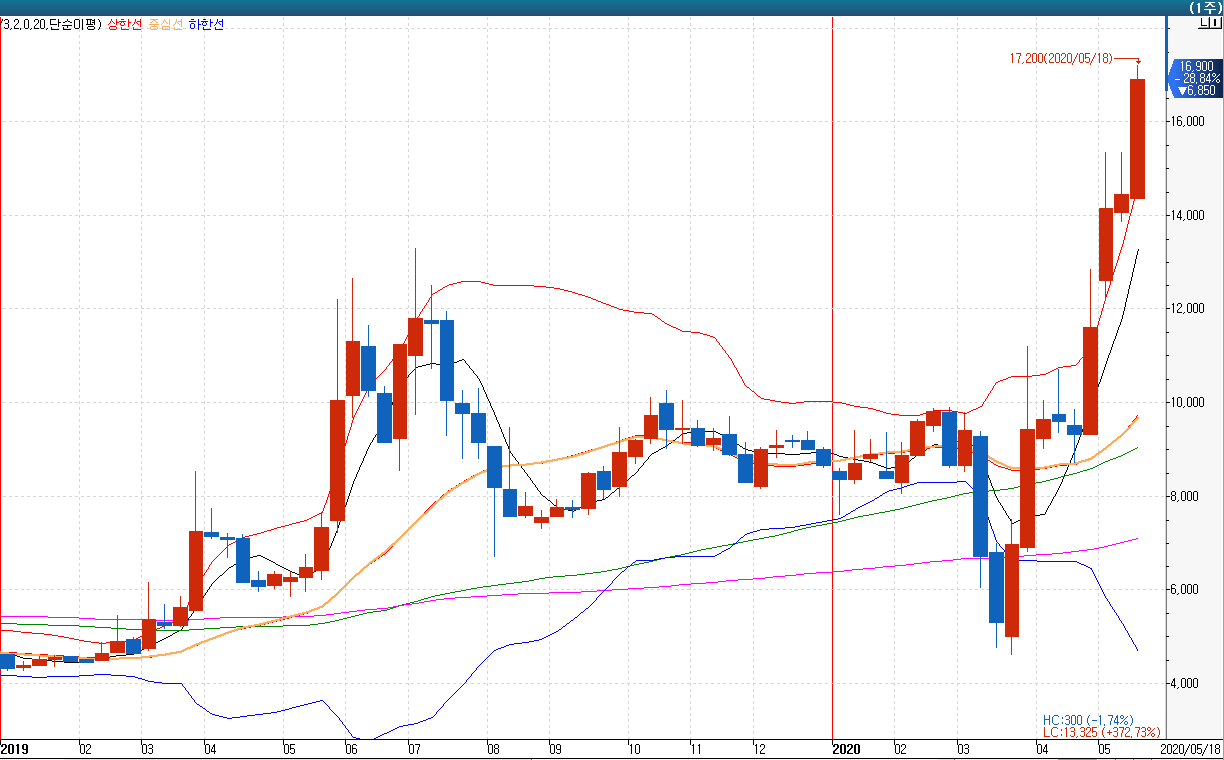Click the (1주) period label in title bar
1224x760 pixels.
coord(1202,7)
